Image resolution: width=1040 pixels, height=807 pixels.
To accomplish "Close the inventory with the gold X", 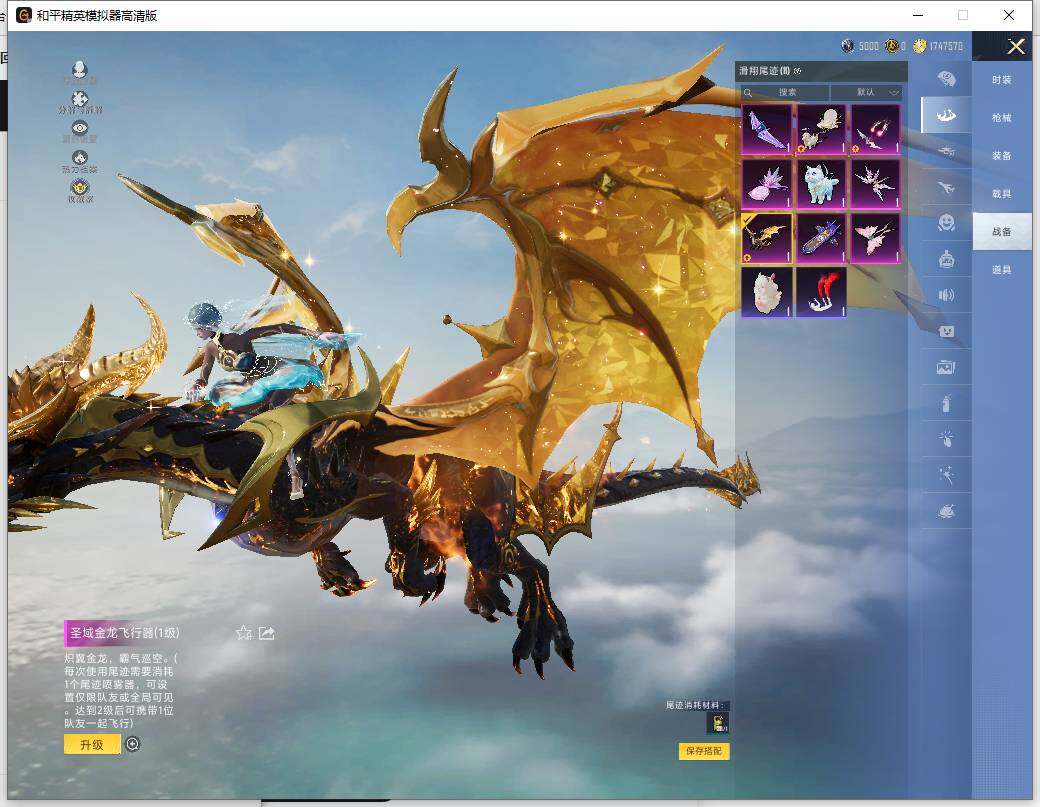I will 1015,46.
